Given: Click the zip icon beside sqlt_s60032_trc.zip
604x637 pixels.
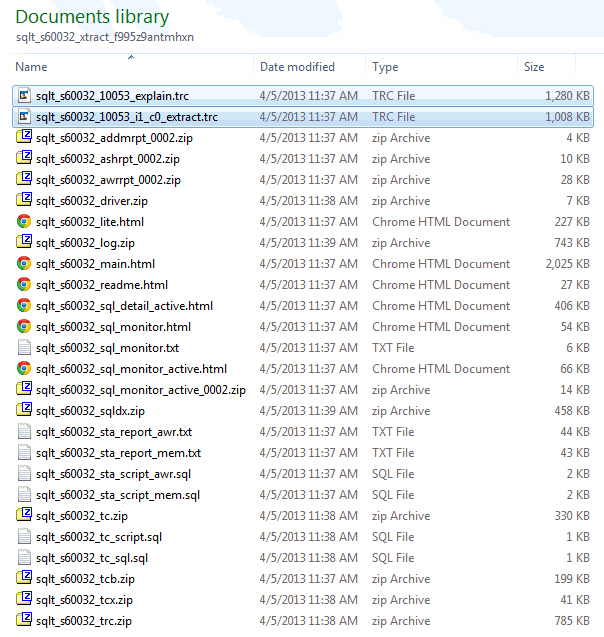Looking at the screenshot, I should [x=24, y=621].
